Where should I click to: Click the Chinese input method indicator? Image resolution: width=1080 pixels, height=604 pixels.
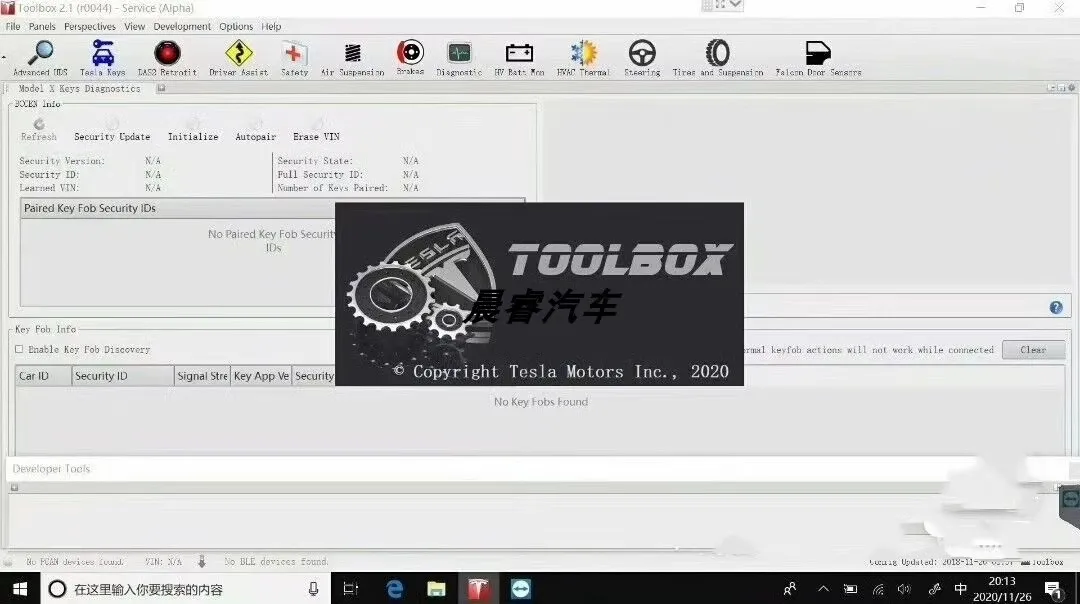coord(960,589)
